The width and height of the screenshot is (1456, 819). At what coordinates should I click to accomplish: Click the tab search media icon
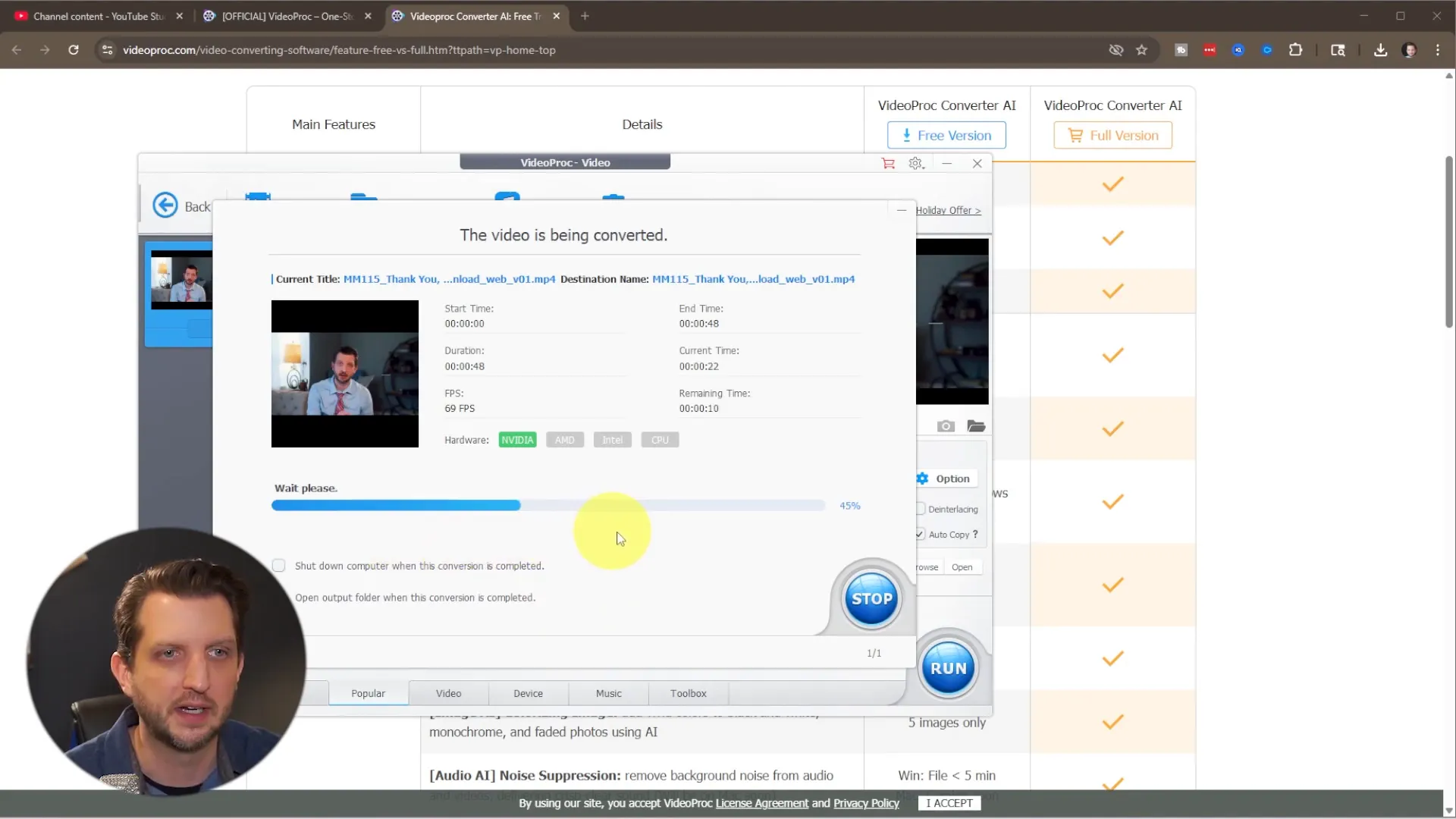[1338, 50]
